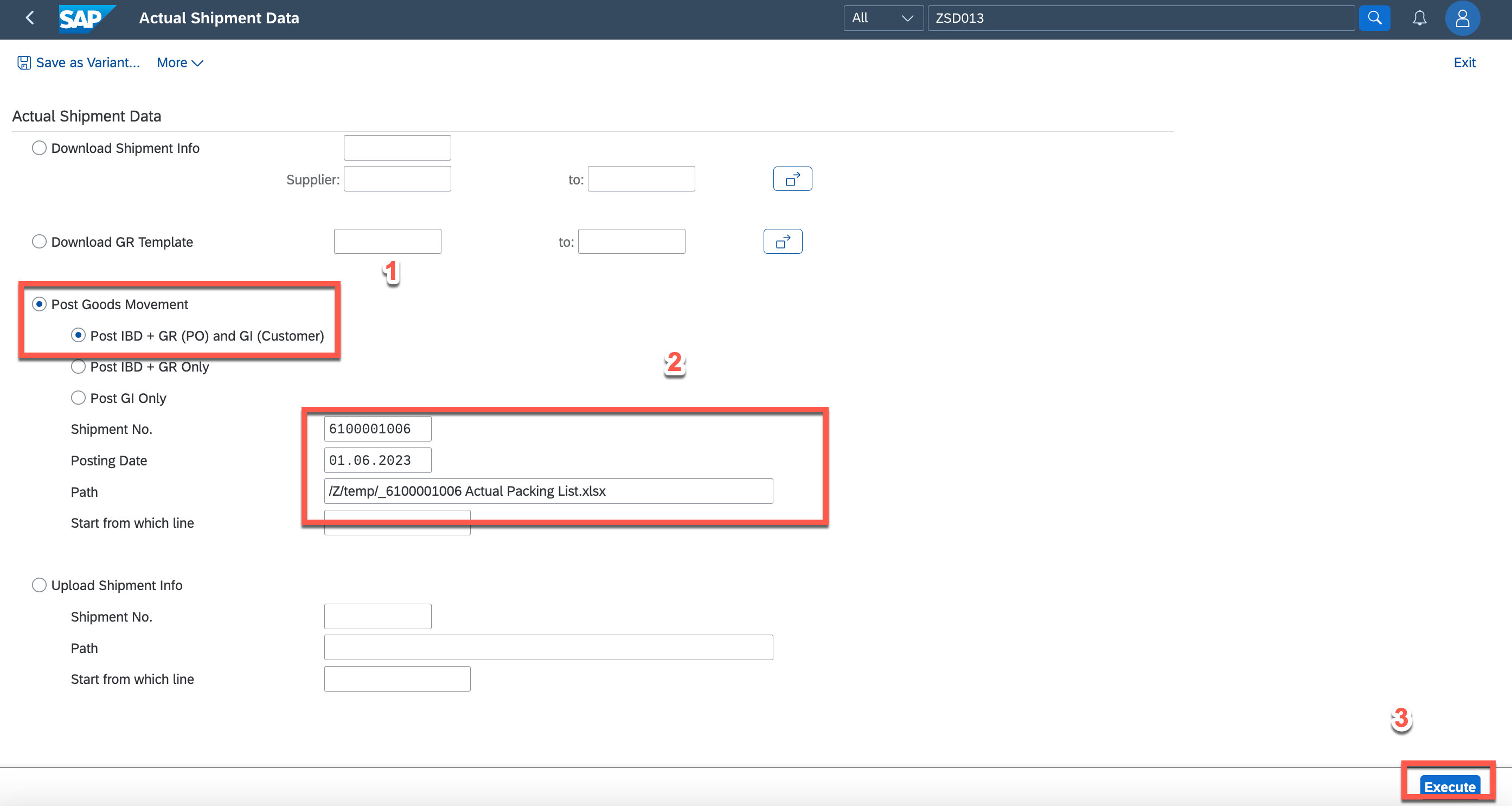Click the search magnifier button

click(1374, 18)
